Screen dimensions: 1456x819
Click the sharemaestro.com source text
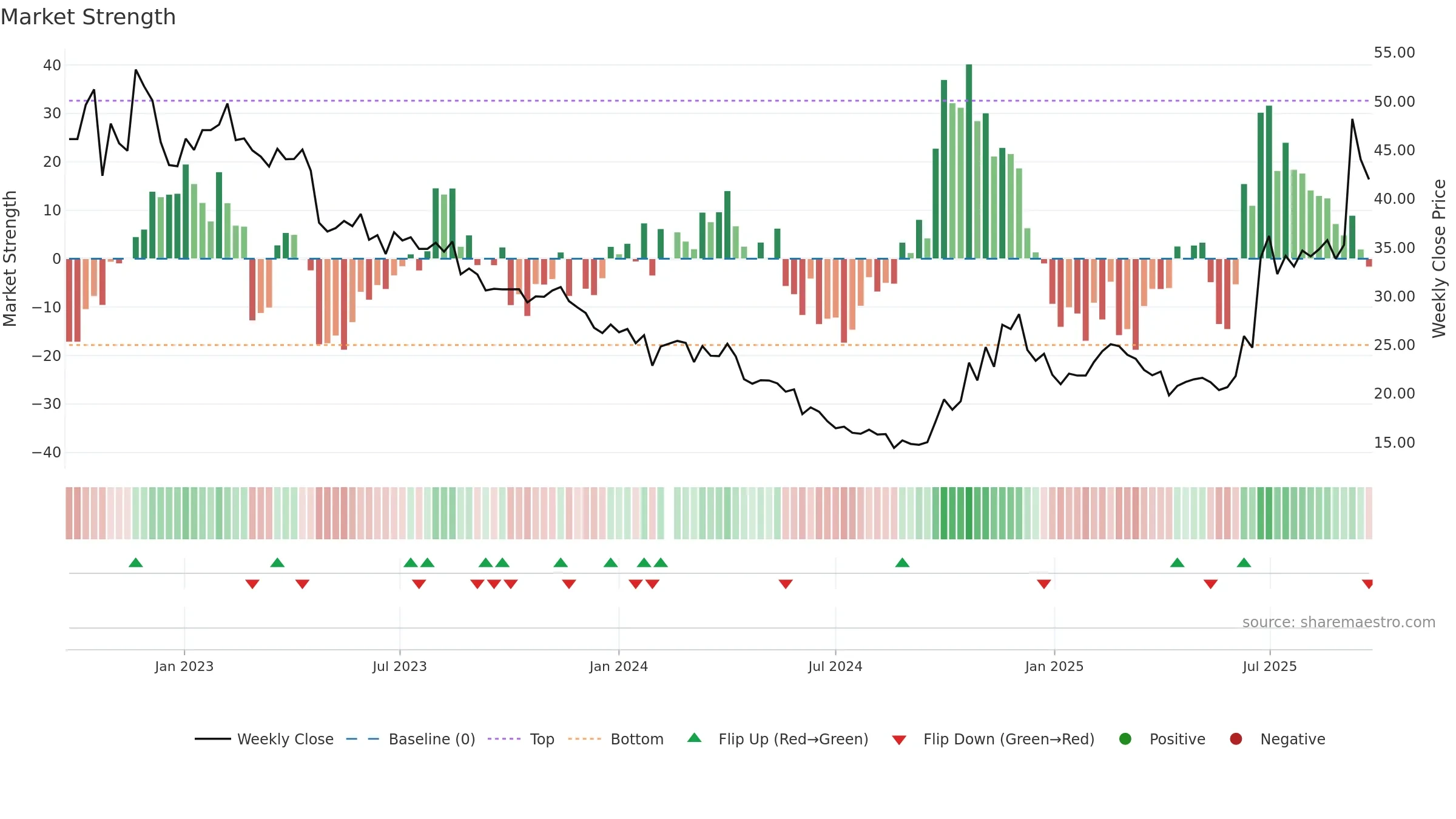pyautogui.click(x=1339, y=622)
